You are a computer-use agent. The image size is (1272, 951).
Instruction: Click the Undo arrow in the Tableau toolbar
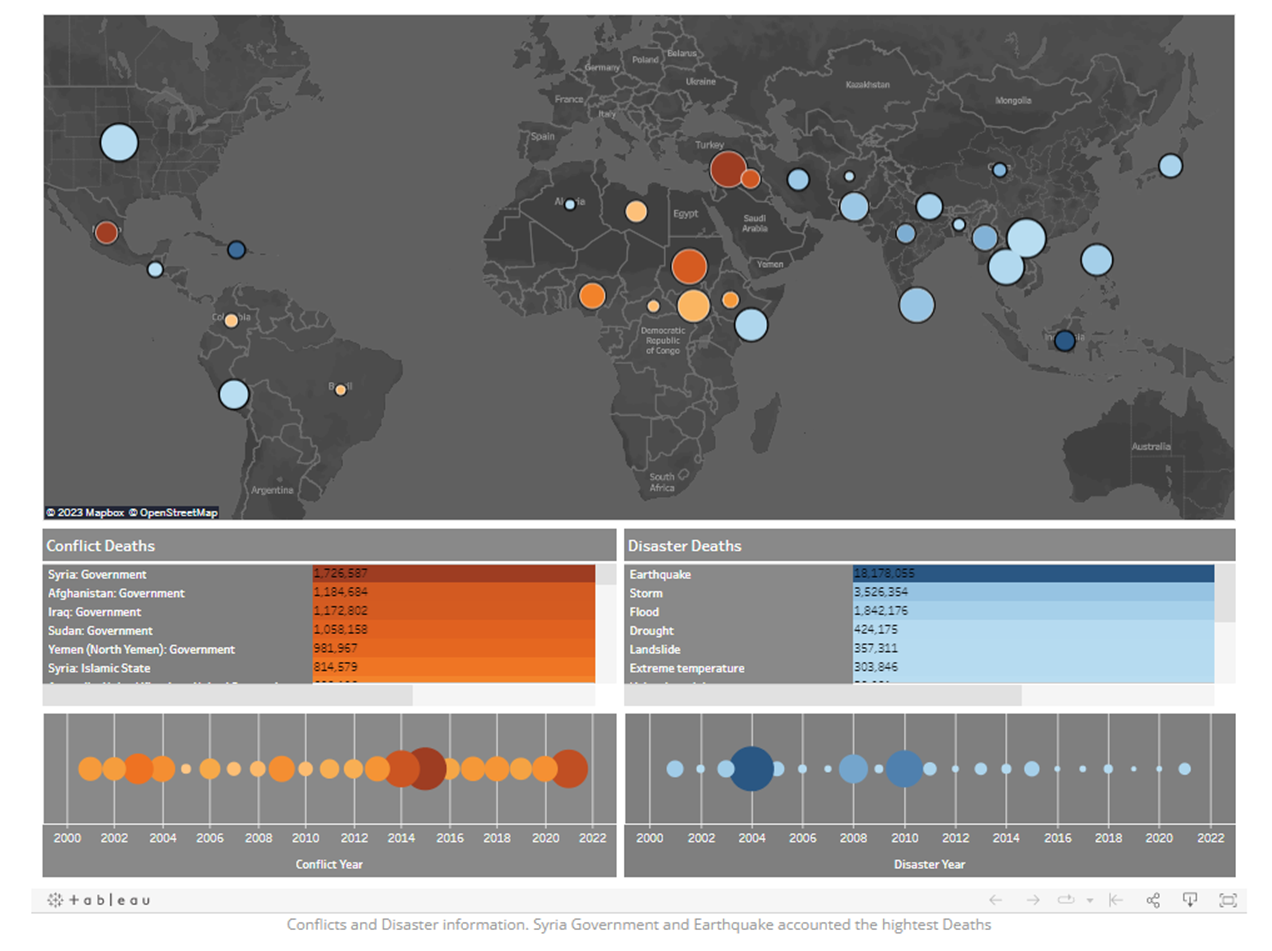pos(996,899)
